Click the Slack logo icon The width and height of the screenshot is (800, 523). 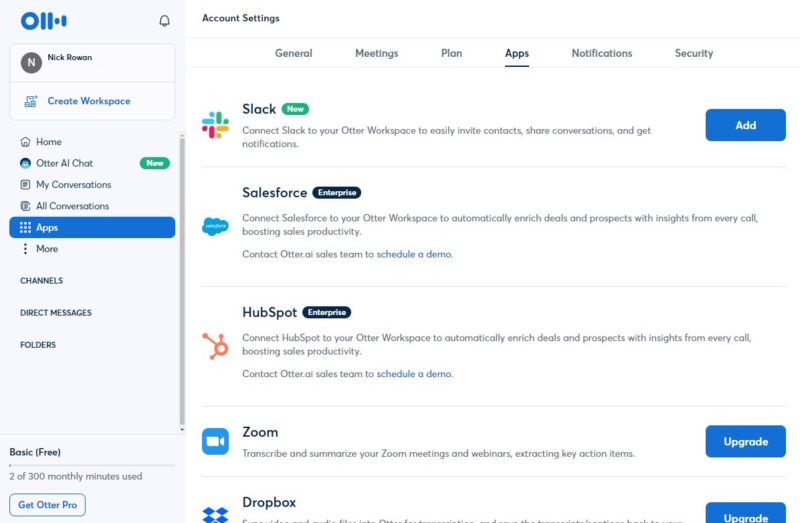coord(215,125)
